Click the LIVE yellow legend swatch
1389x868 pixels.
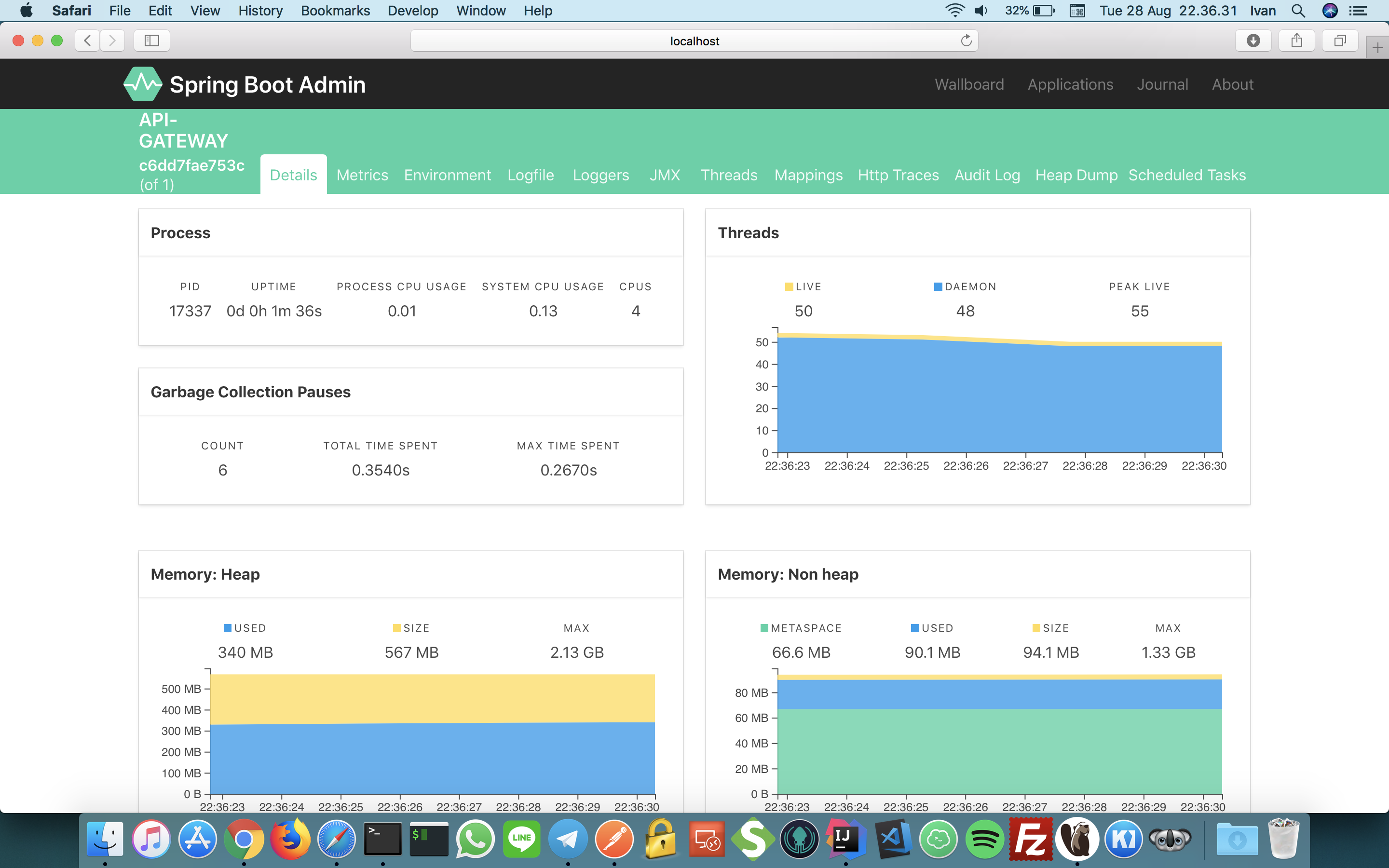(789, 286)
